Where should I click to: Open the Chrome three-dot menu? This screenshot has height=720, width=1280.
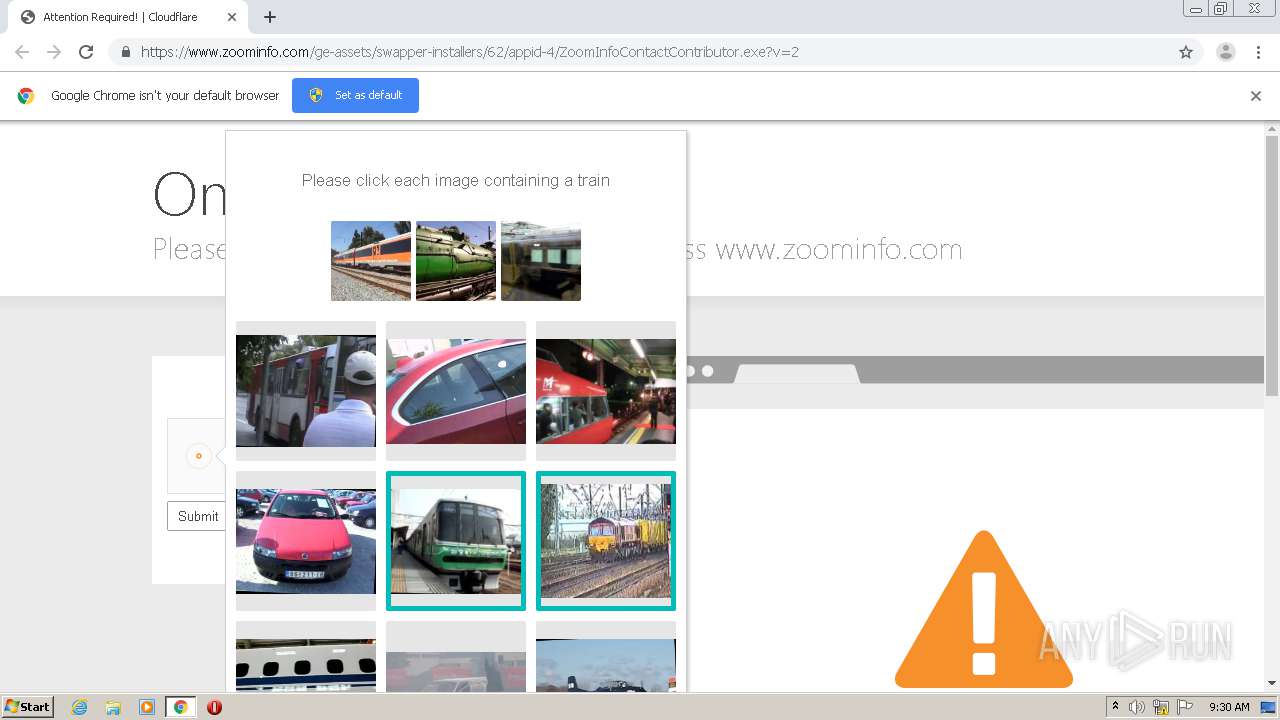point(1258,52)
